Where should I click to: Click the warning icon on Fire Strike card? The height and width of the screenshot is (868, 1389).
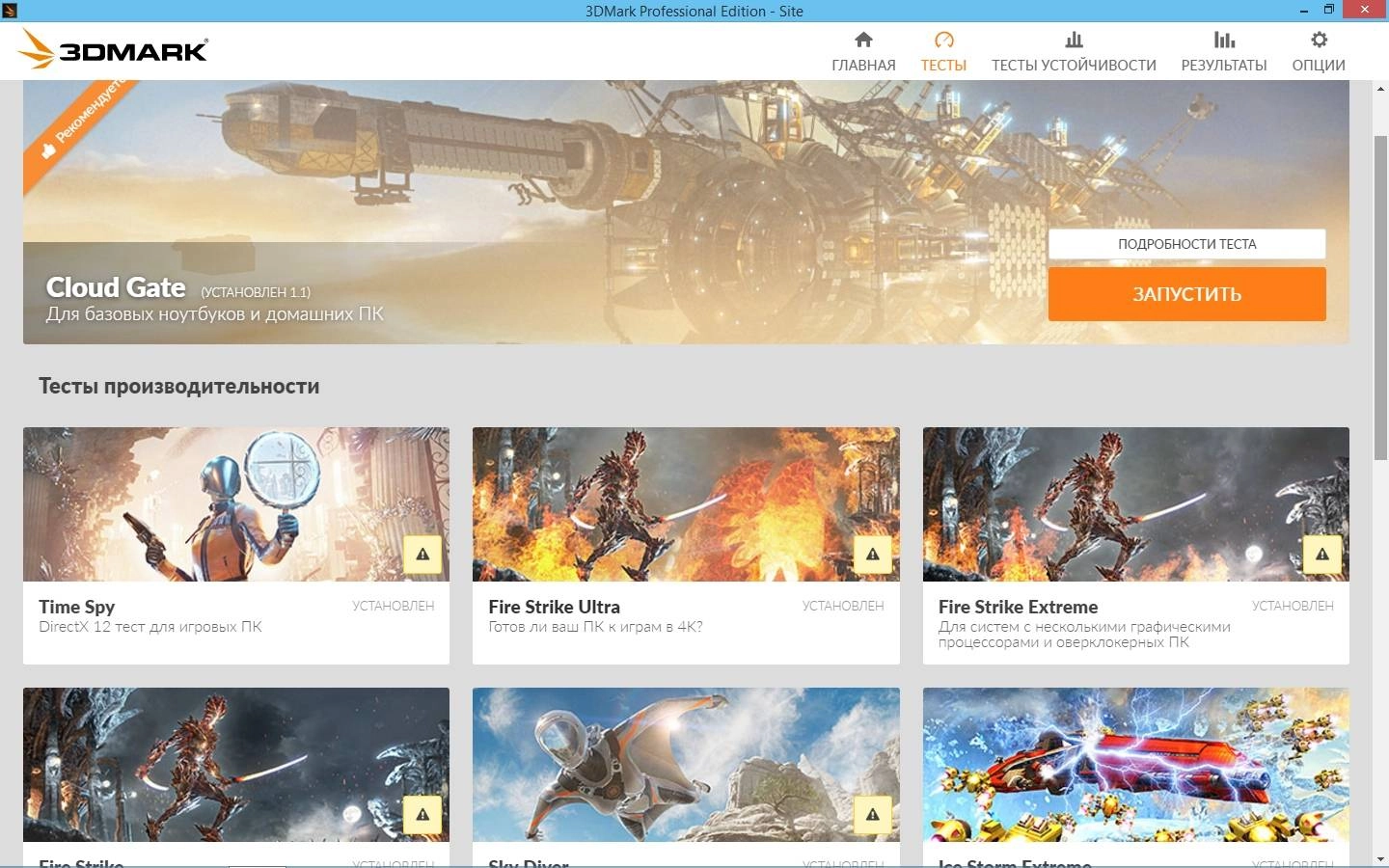tap(422, 814)
